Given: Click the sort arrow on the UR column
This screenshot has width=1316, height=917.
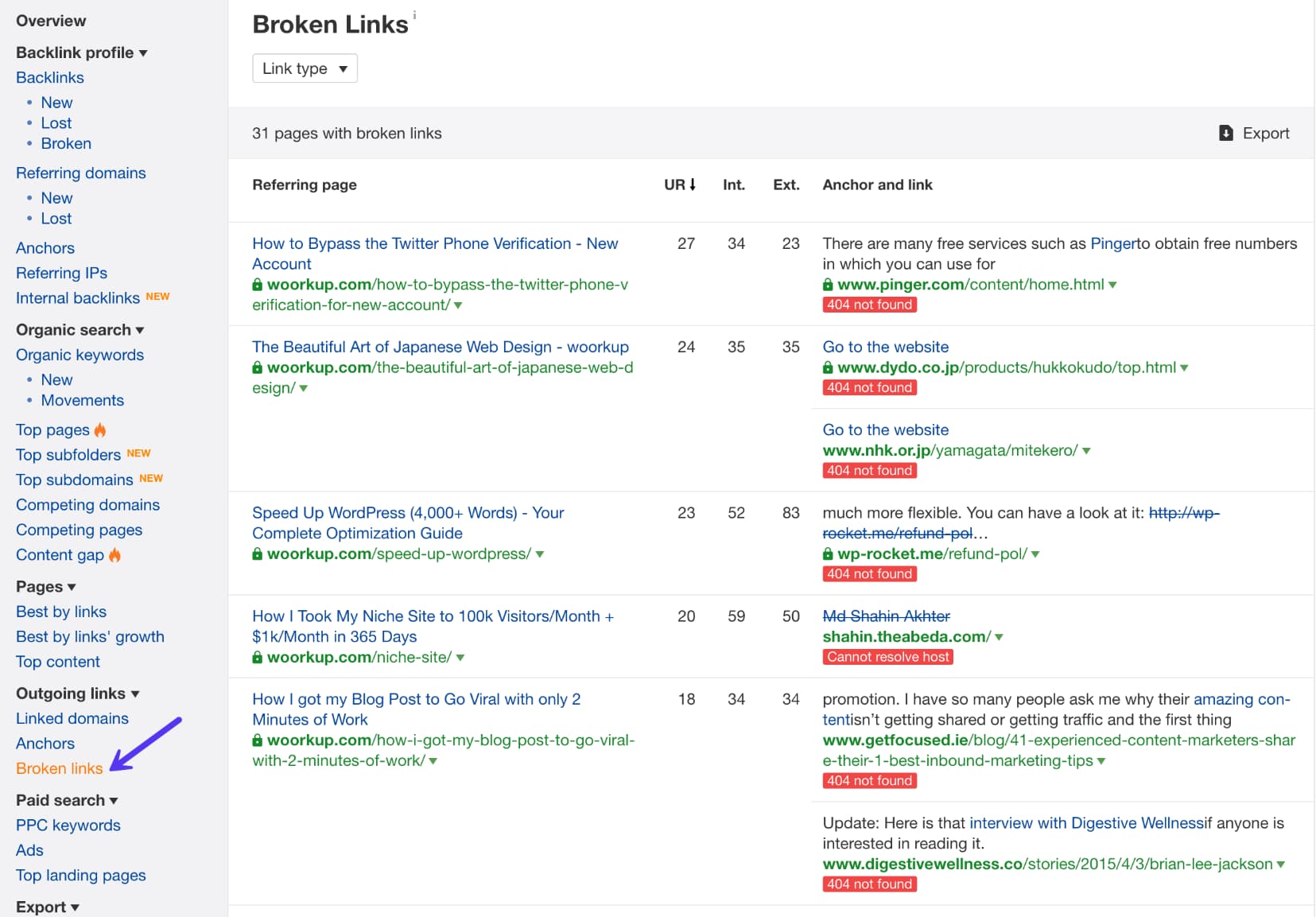Looking at the screenshot, I should [693, 184].
